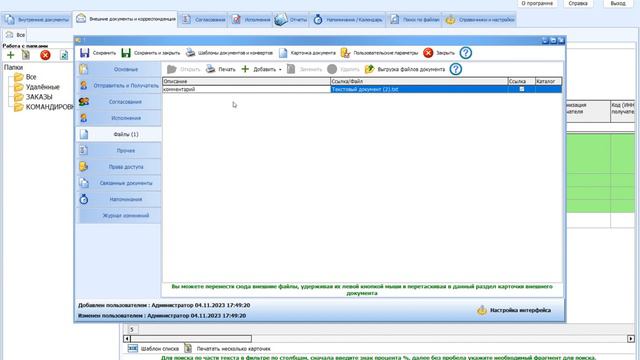
Task: Click the Добавлен пользователем status line
Action: [x=164, y=305]
